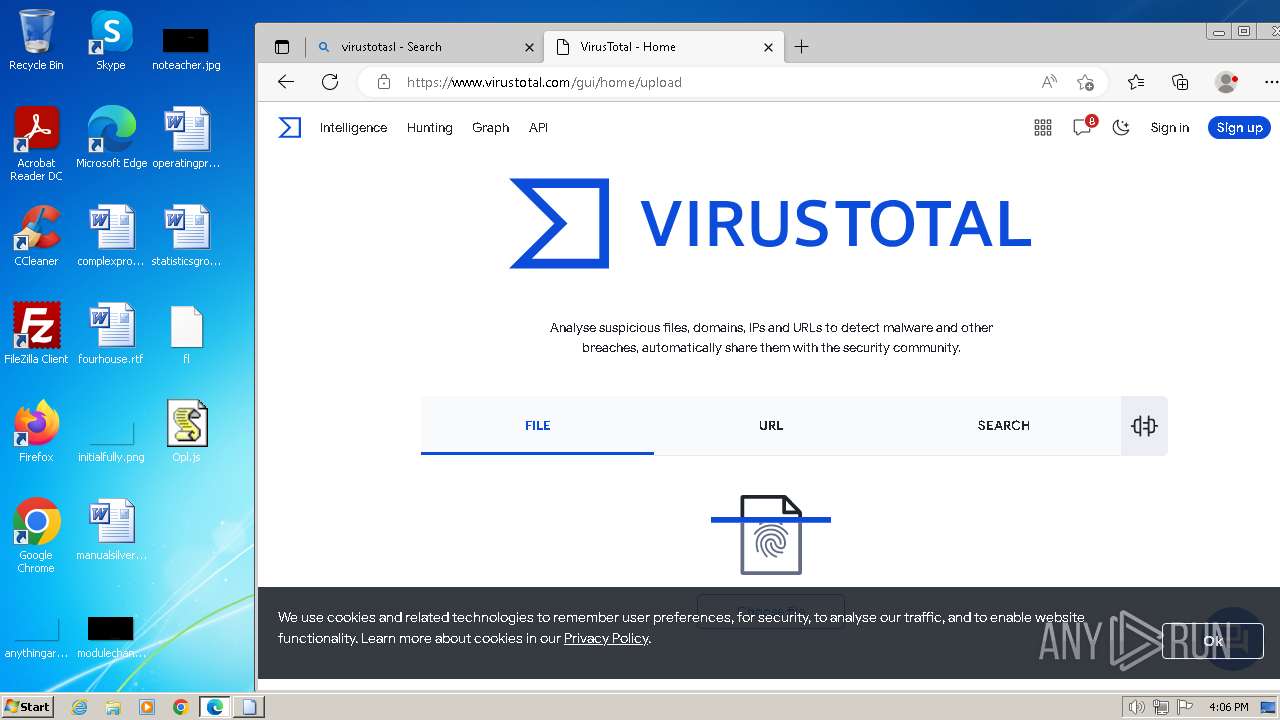The width and height of the screenshot is (1280, 720).
Task: Open Edge profile avatar
Action: [1226, 82]
